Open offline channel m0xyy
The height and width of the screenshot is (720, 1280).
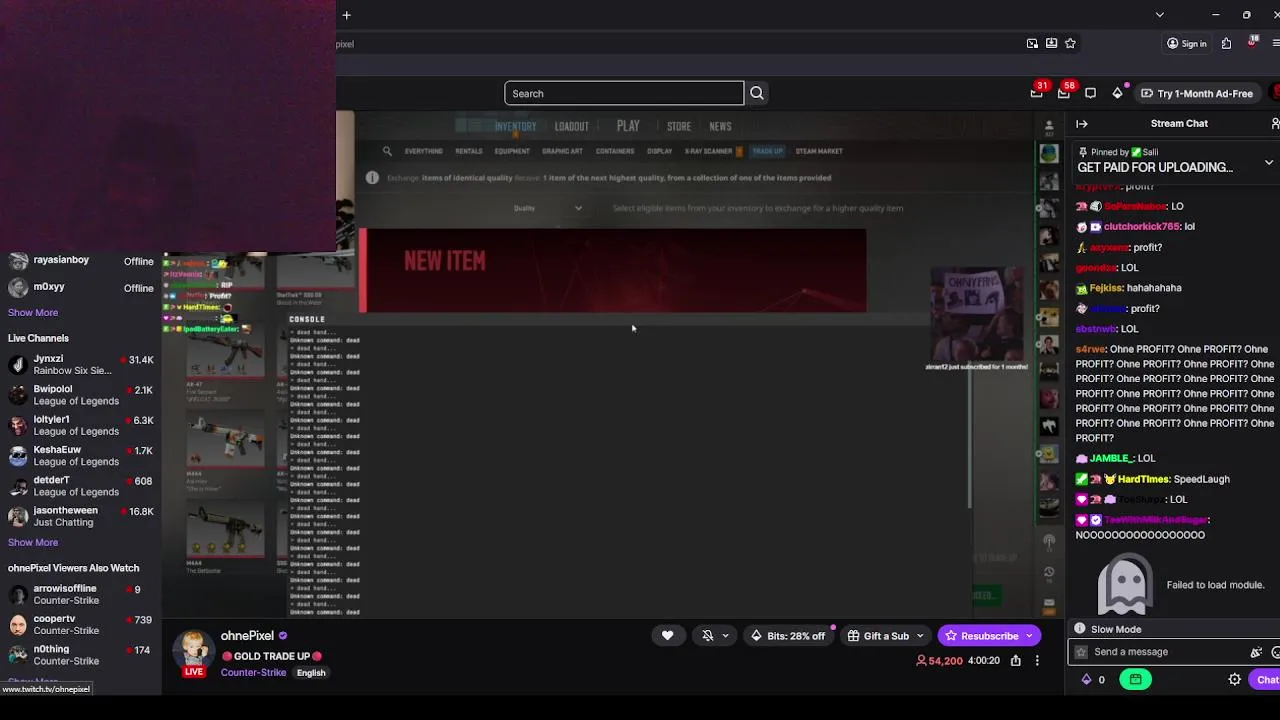[x=80, y=288]
